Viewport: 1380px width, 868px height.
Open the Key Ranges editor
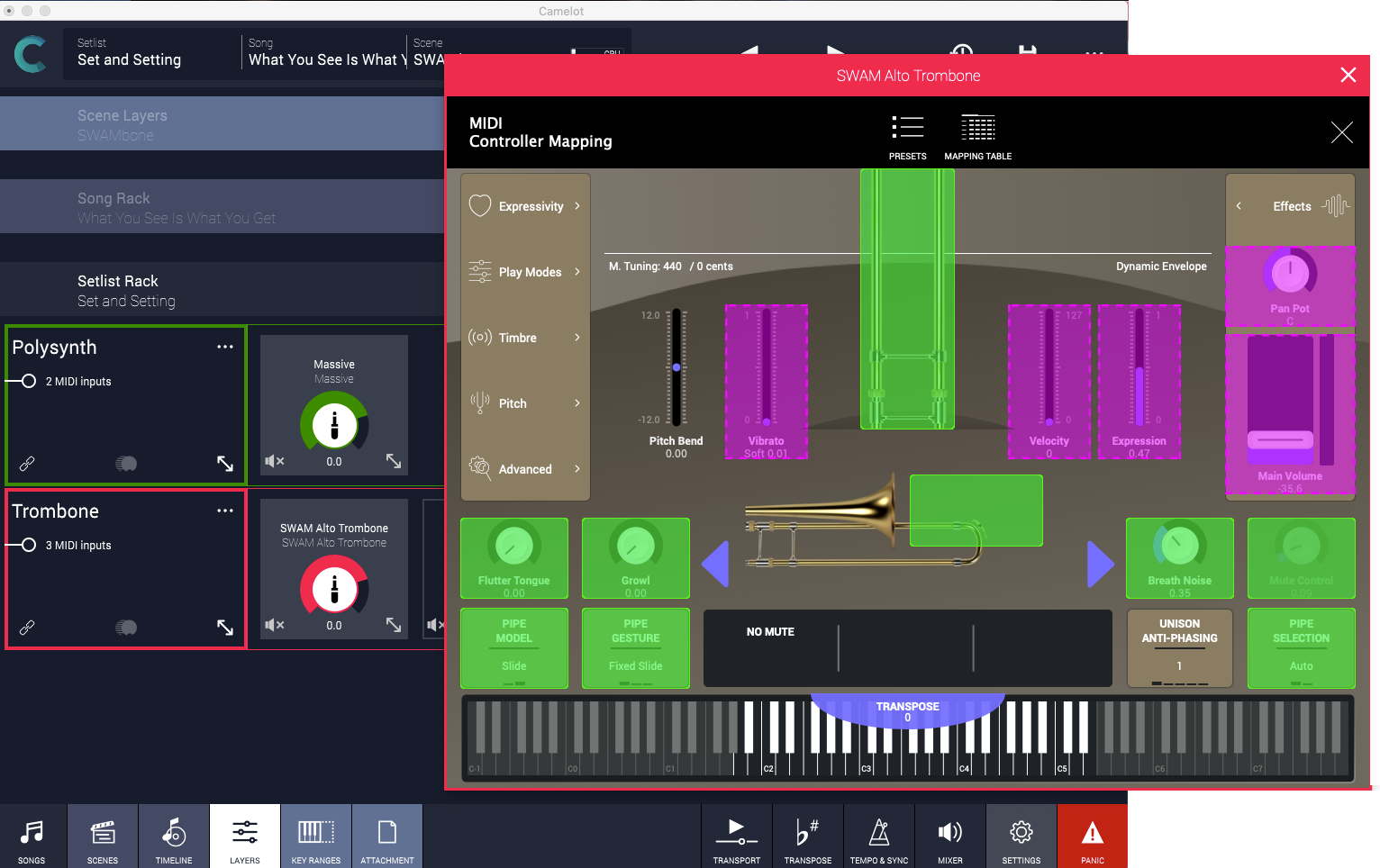[315, 836]
